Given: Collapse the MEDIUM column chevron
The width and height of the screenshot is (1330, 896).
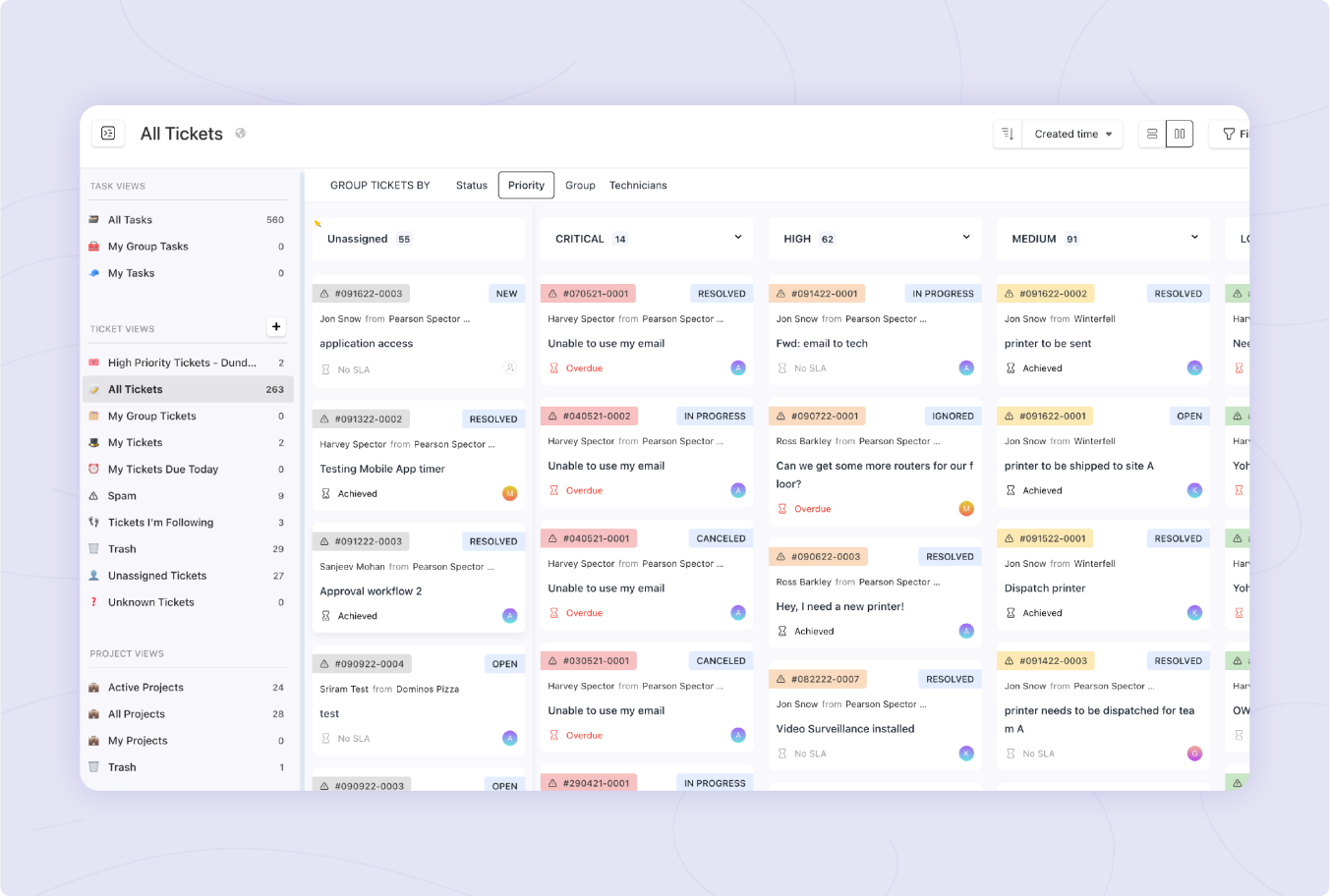Looking at the screenshot, I should 1194,238.
